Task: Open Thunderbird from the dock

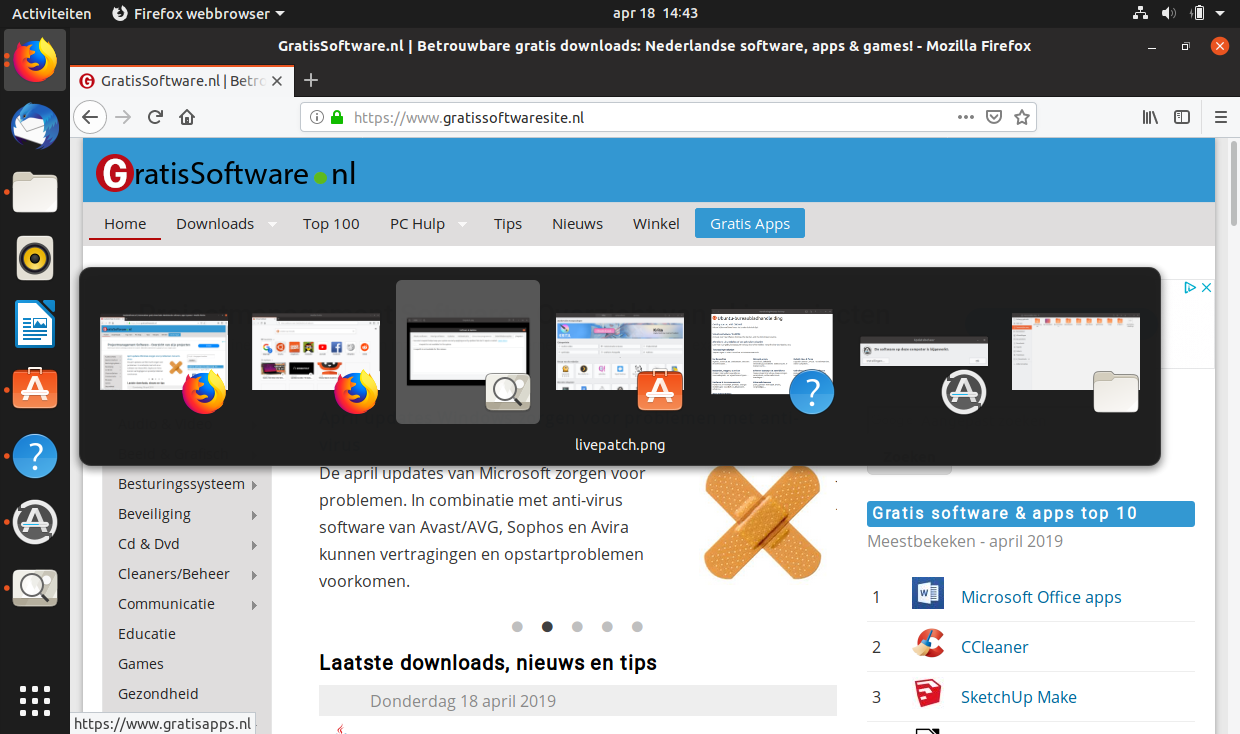Action: click(35, 126)
